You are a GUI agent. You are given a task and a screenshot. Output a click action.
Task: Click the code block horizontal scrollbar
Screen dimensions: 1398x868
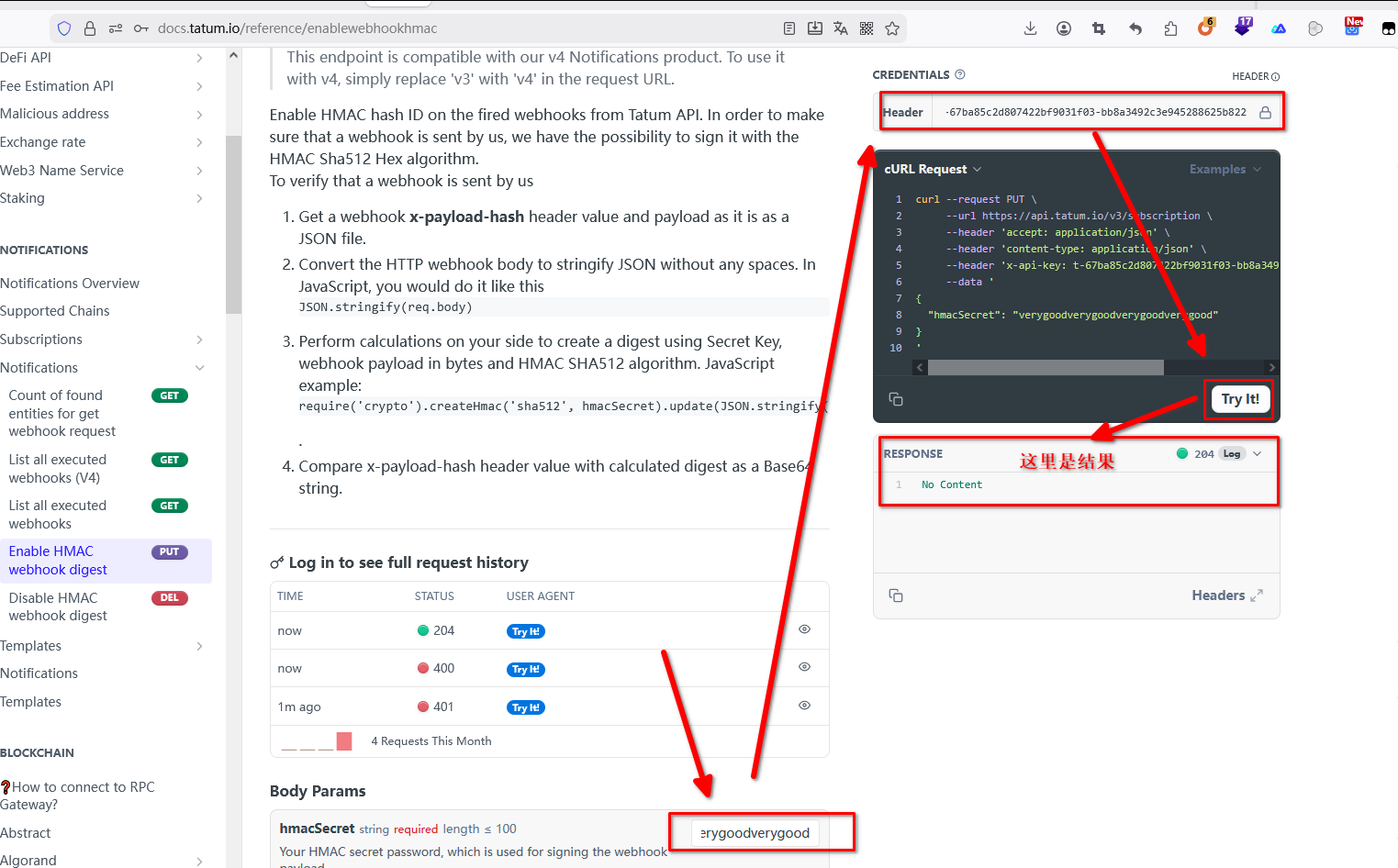pos(1046,368)
